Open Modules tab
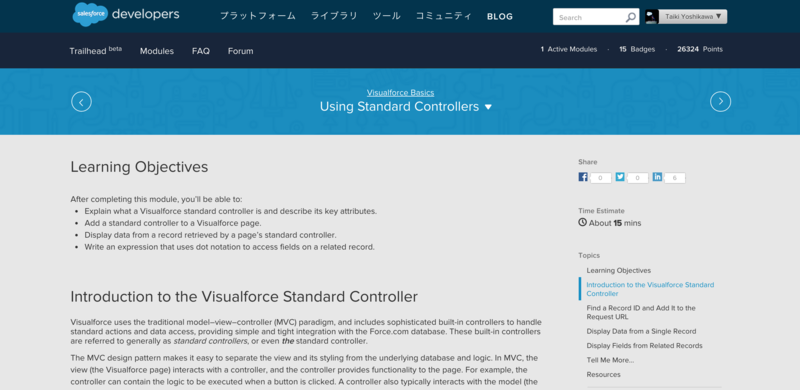Image resolution: width=800 pixels, height=390 pixels. coord(157,51)
